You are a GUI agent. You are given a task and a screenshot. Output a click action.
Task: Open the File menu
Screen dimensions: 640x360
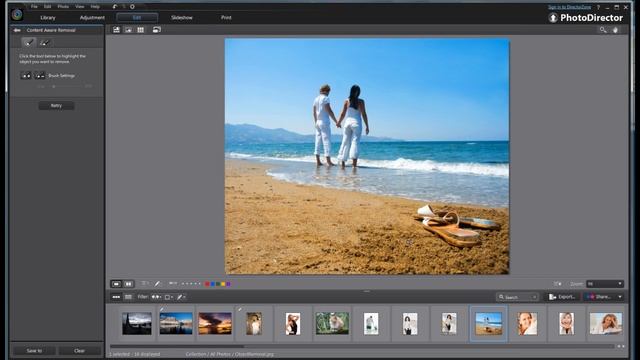point(34,7)
